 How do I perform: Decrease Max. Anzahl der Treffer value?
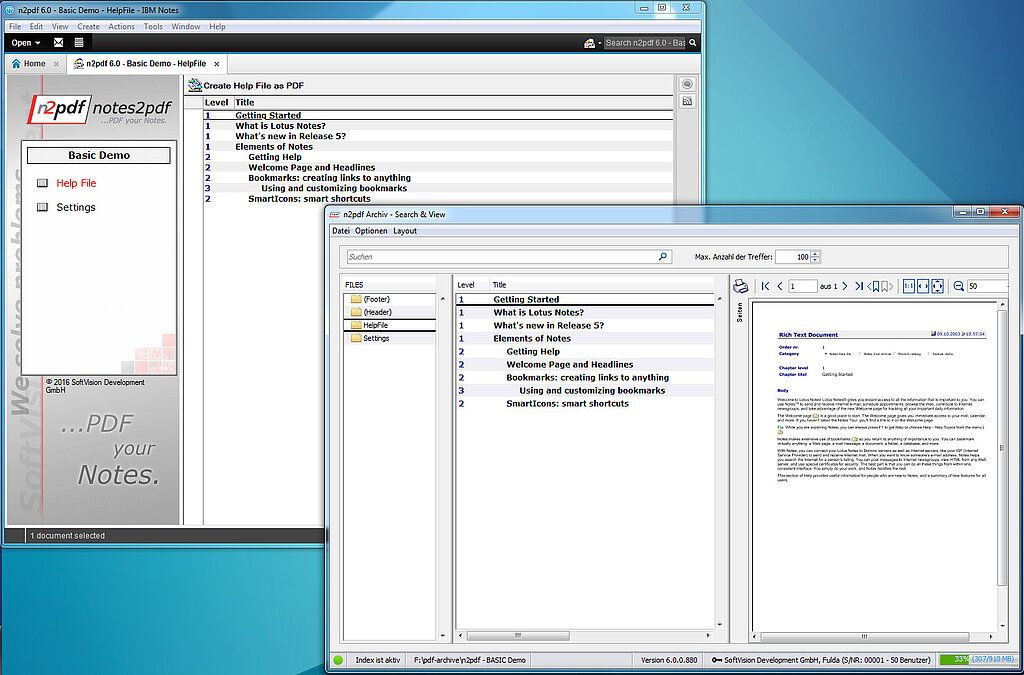click(815, 260)
